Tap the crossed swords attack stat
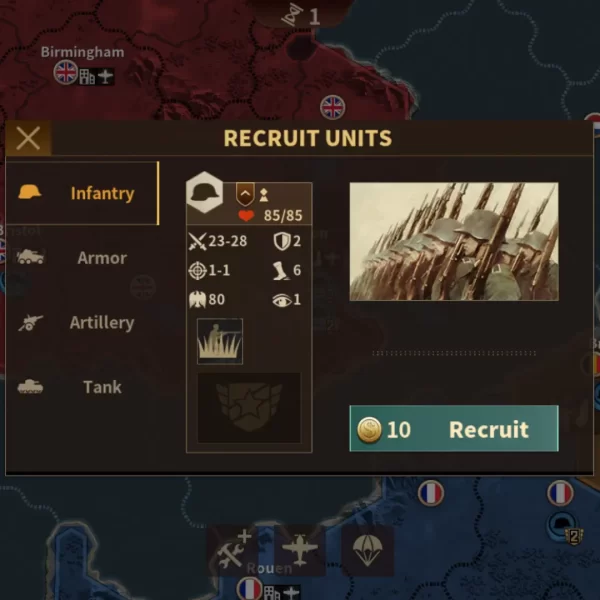Viewport: 600px width, 600px height. (197, 241)
